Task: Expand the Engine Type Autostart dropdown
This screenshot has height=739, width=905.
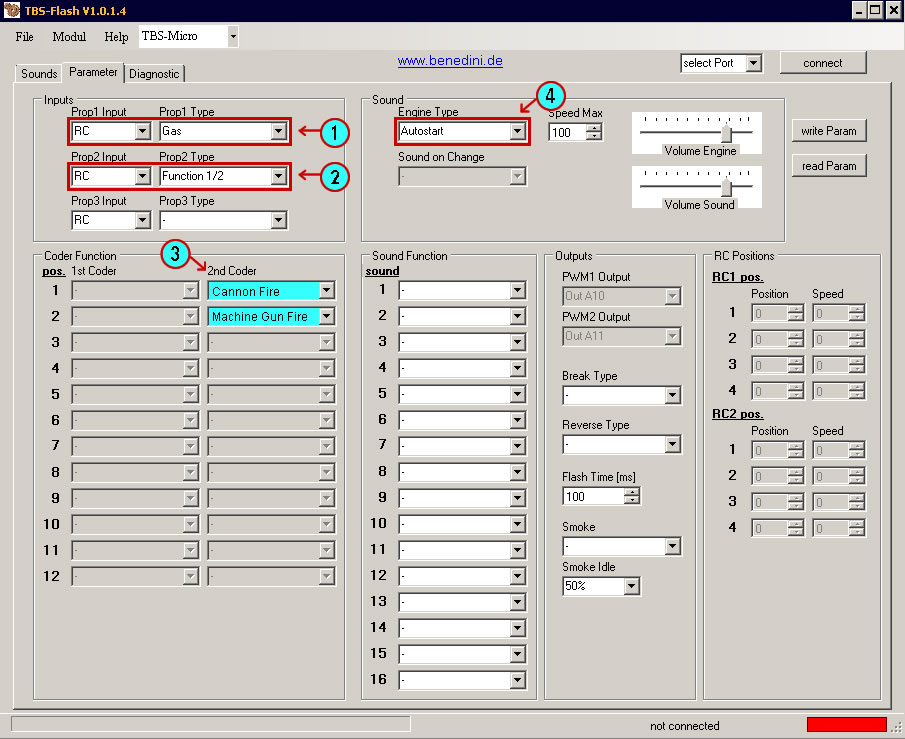Action: click(517, 131)
